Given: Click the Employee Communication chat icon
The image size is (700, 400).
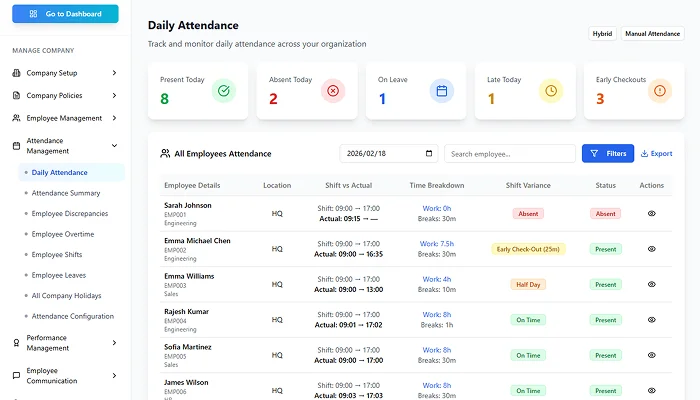Looking at the screenshot, I should tap(17, 375).
